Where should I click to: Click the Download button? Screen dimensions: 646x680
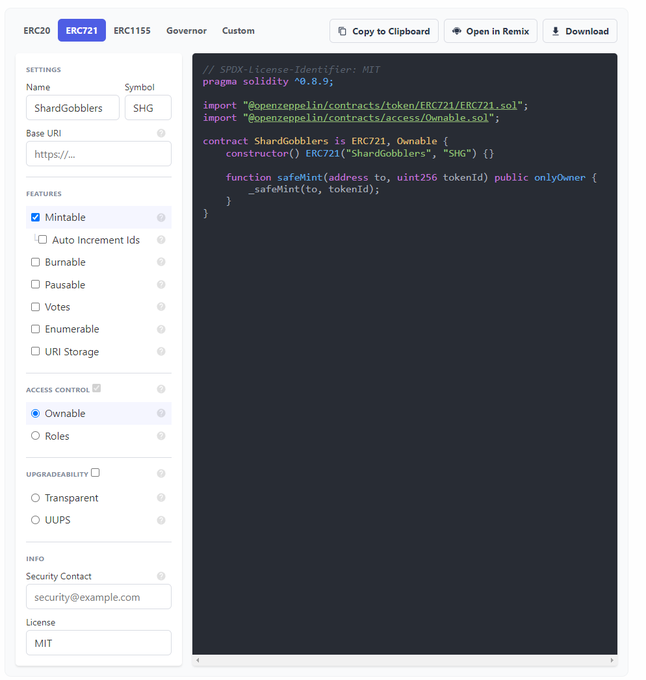580,31
